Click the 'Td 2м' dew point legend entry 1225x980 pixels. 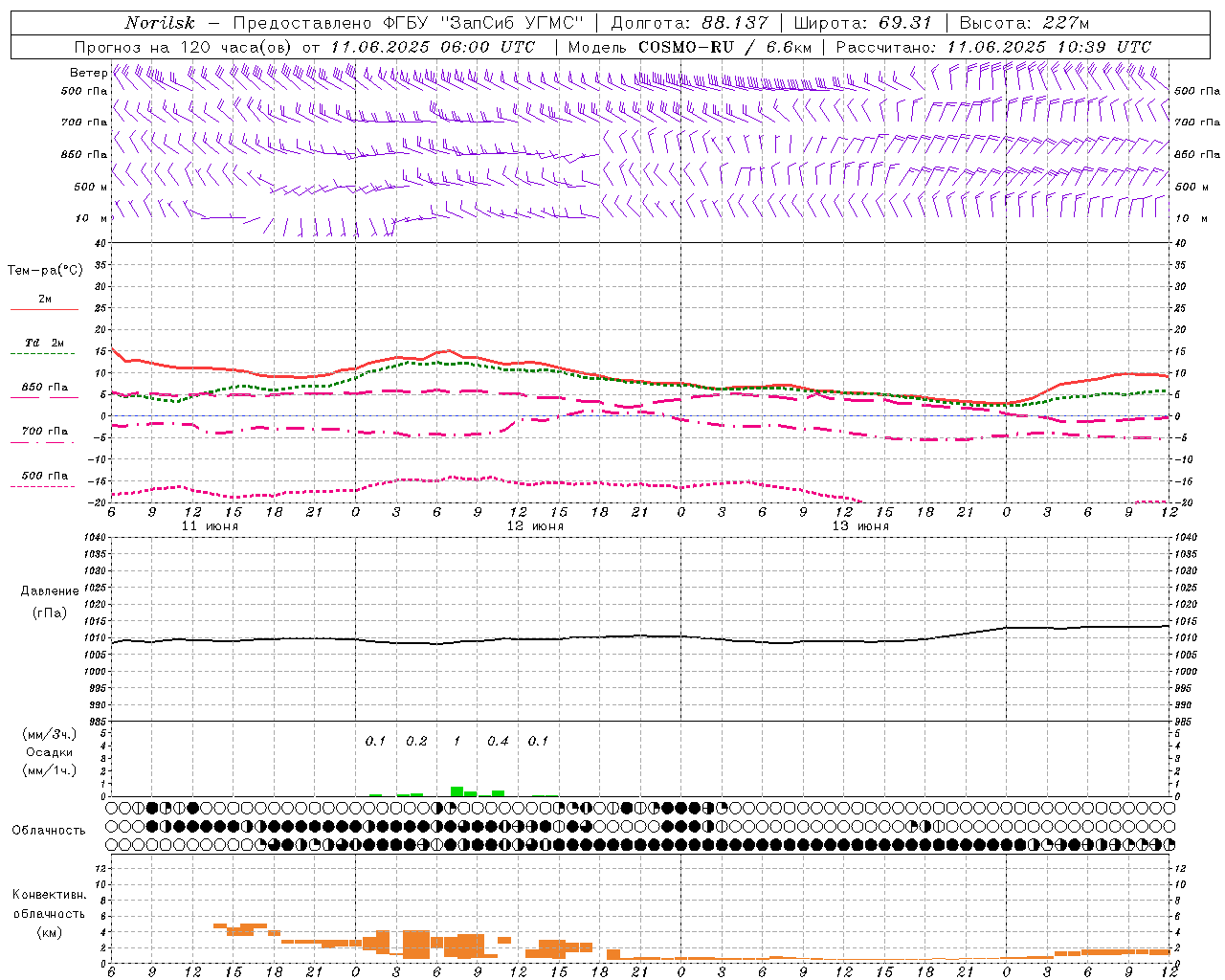(x=45, y=343)
